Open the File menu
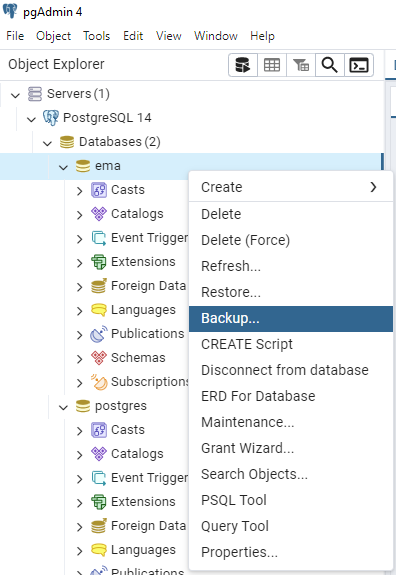 [15, 36]
